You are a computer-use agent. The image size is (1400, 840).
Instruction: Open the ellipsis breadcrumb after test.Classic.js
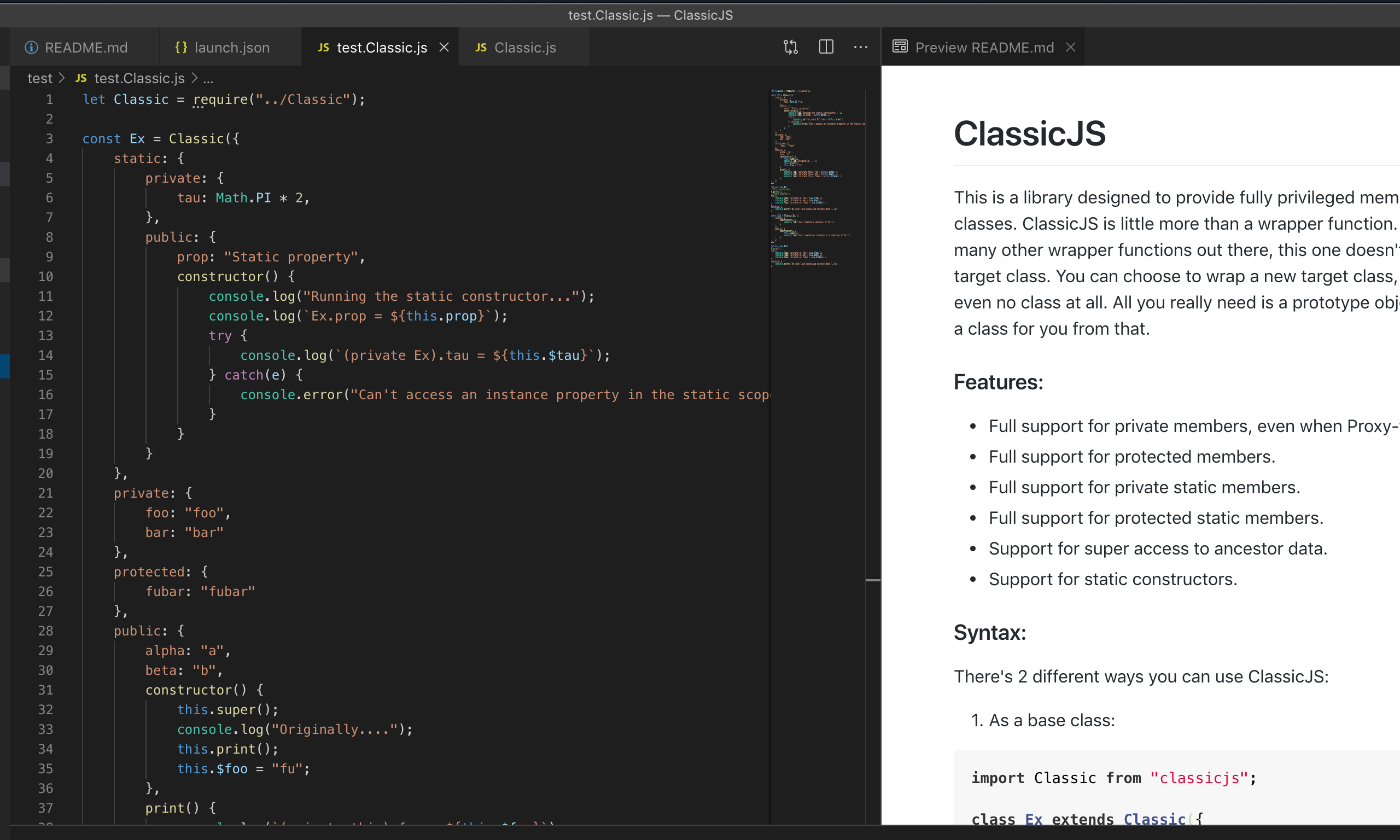[x=208, y=78]
